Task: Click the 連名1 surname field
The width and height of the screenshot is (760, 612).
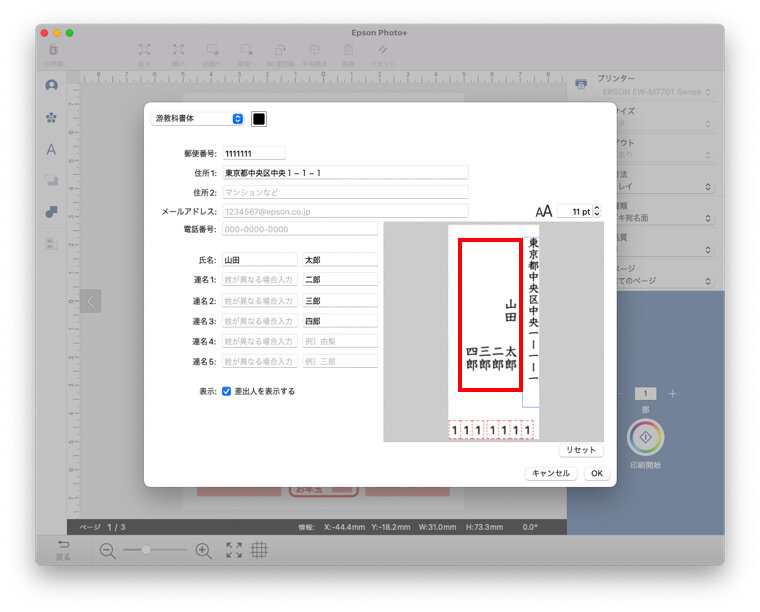Action: click(260, 280)
